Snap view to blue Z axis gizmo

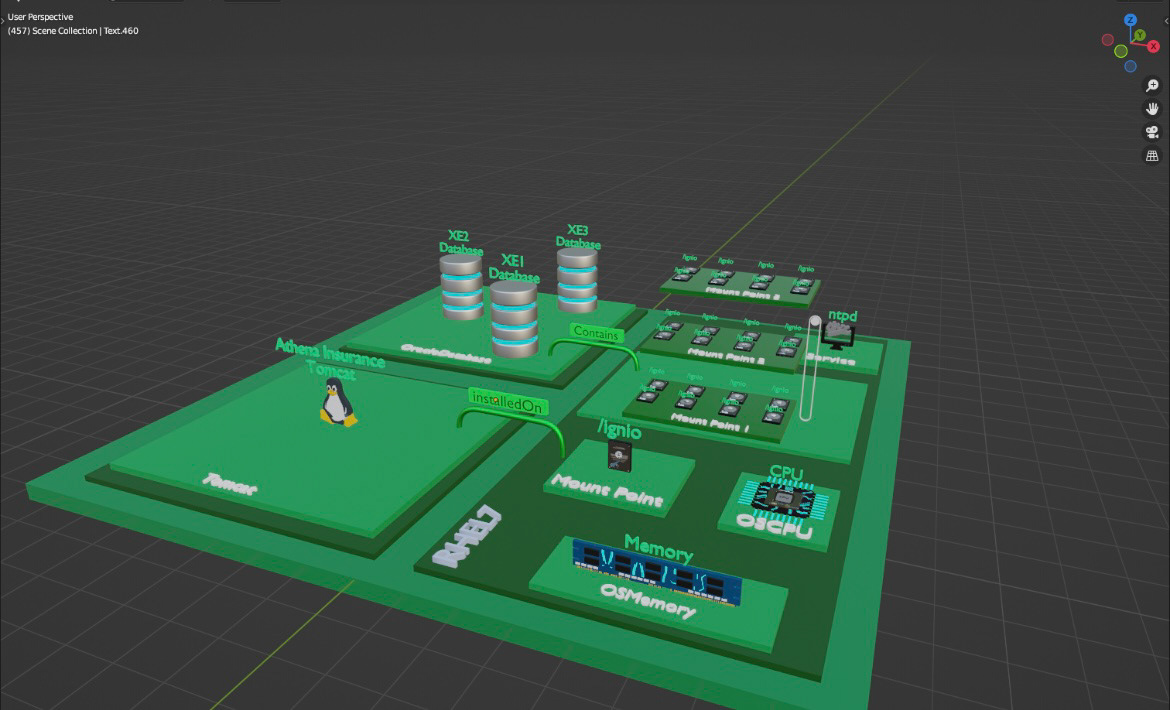[1130, 20]
